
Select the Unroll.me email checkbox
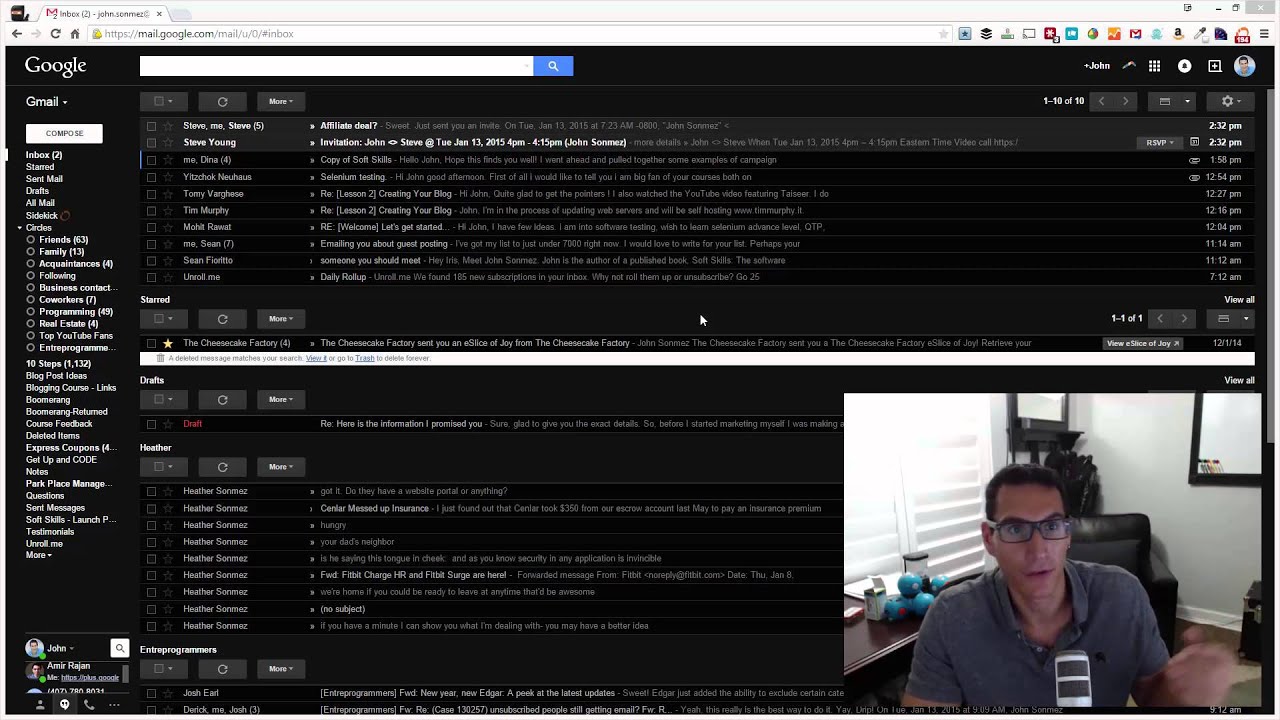(x=151, y=277)
